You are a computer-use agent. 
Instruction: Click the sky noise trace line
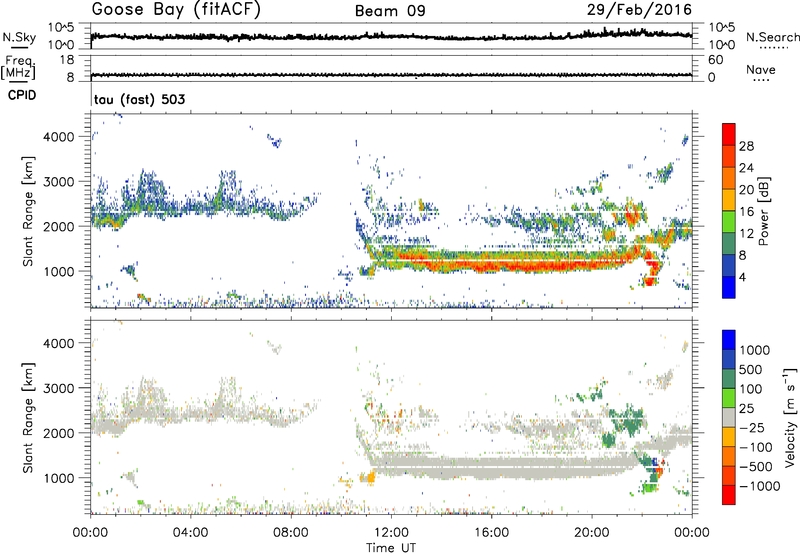391,36
